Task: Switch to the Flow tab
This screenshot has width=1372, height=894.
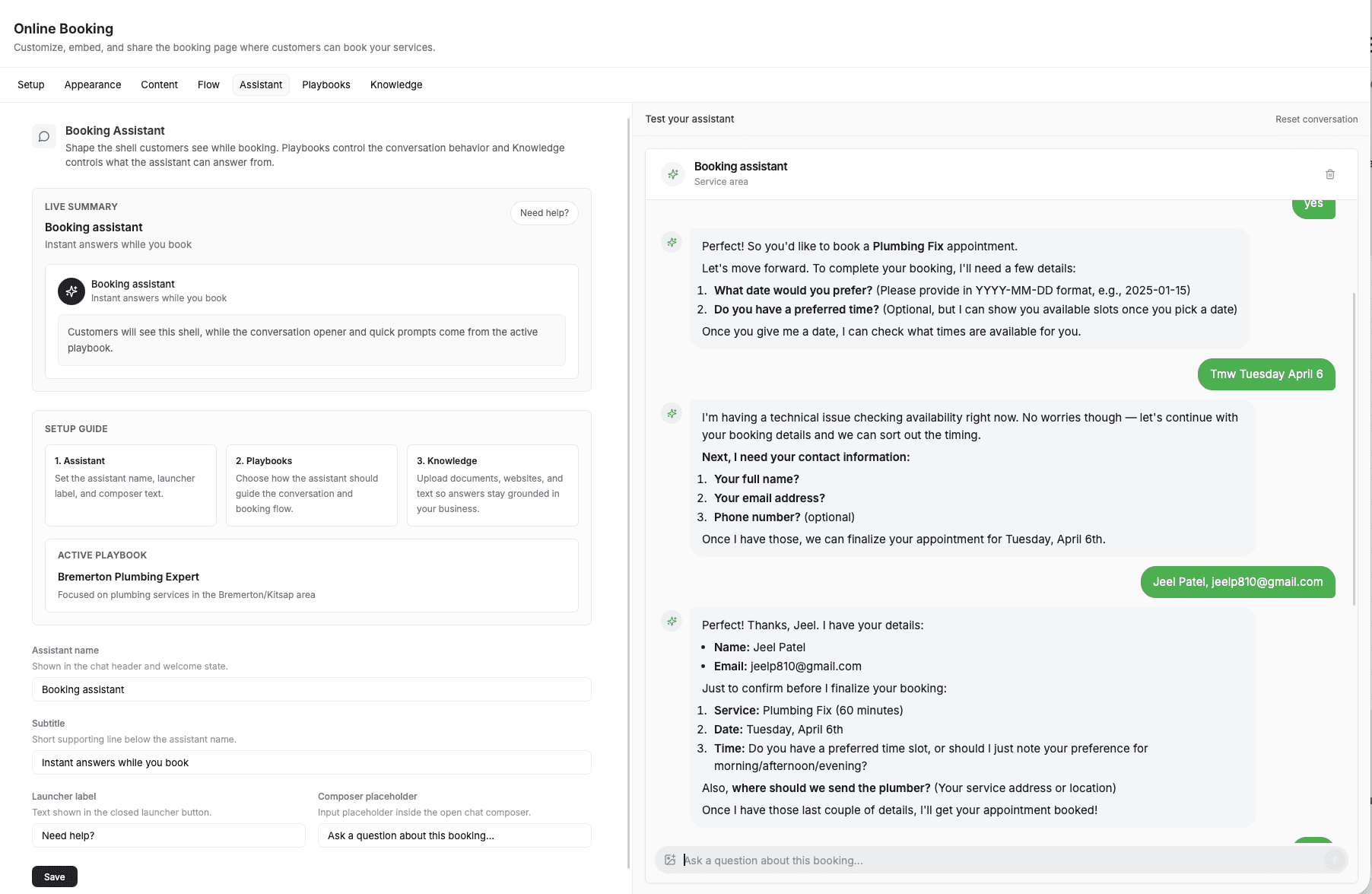Action: (x=208, y=84)
